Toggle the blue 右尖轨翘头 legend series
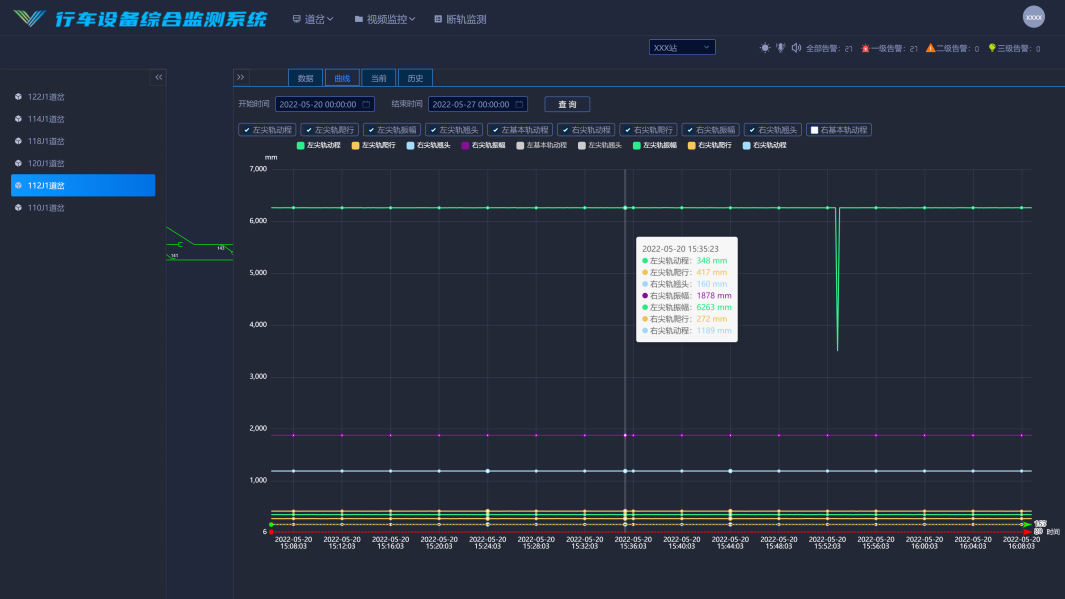 pyautogui.click(x=428, y=145)
